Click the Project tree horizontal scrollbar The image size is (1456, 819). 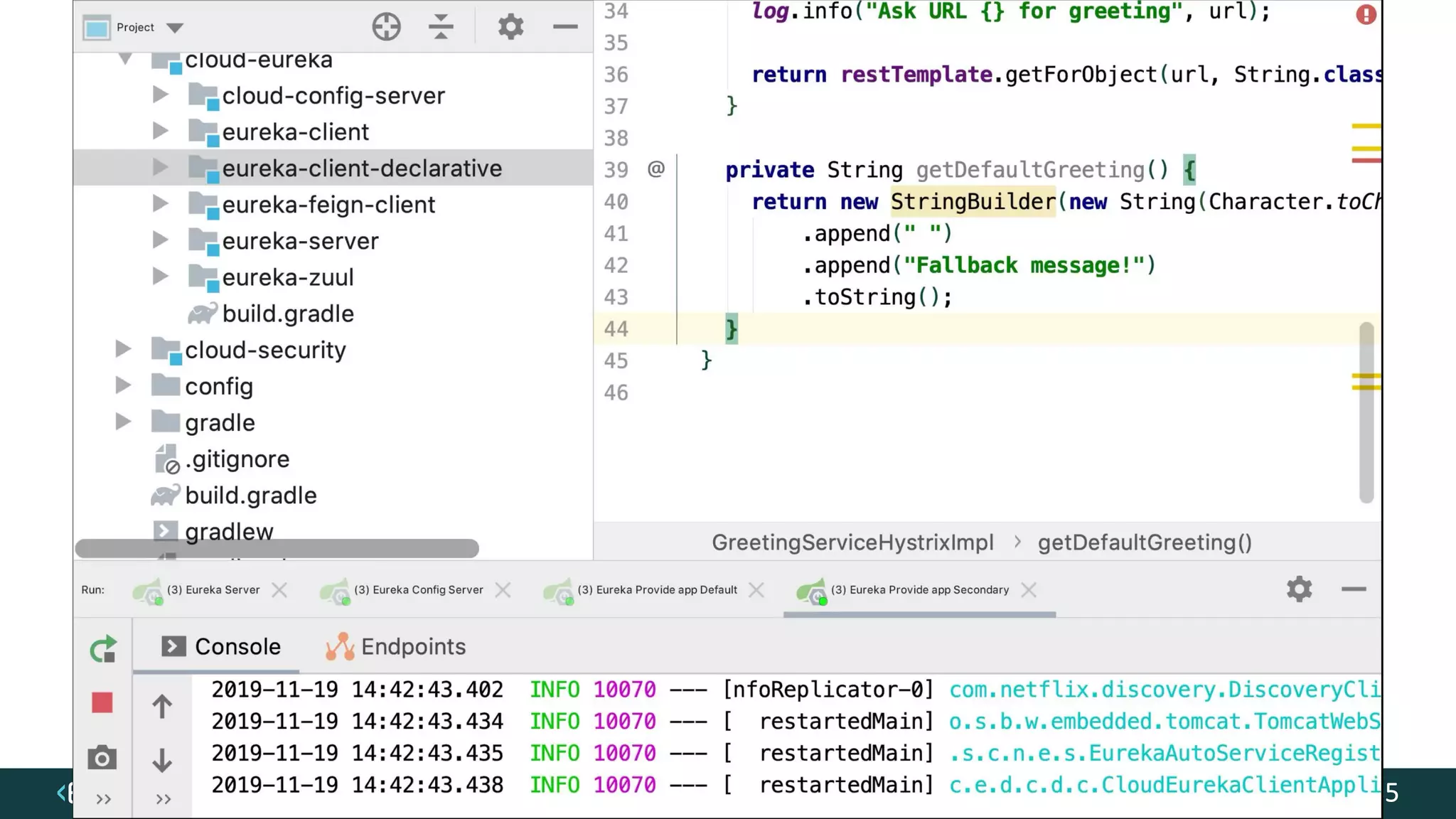click(x=277, y=548)
